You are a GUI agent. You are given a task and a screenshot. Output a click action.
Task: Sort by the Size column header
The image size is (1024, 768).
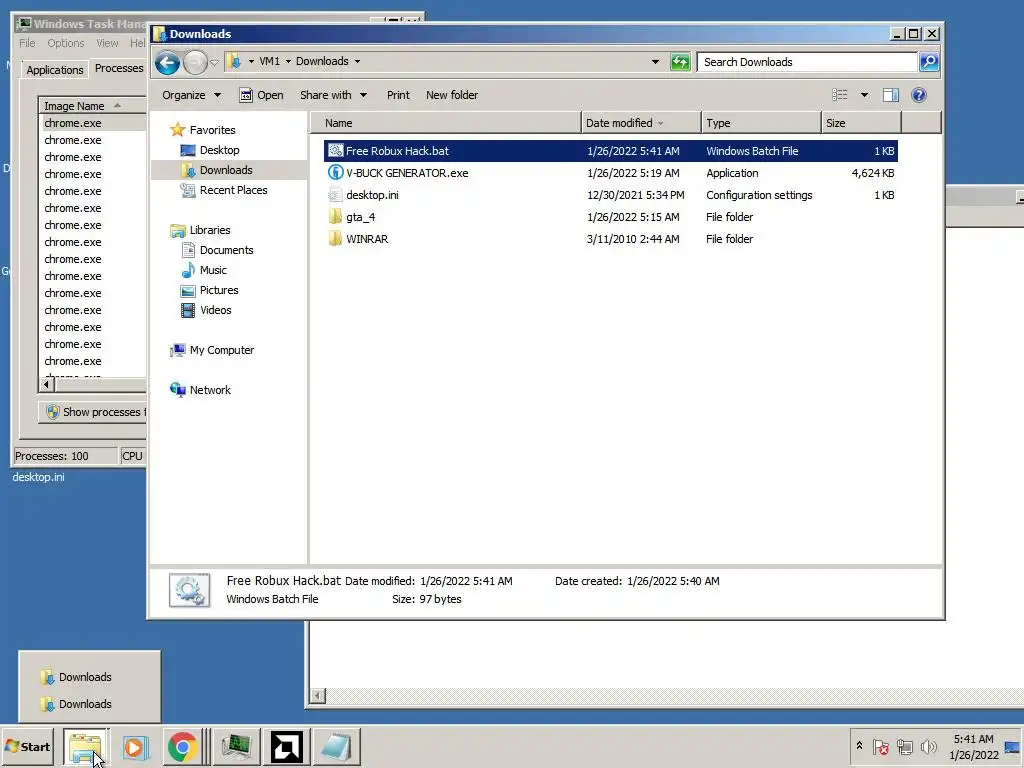pos(861,123)
